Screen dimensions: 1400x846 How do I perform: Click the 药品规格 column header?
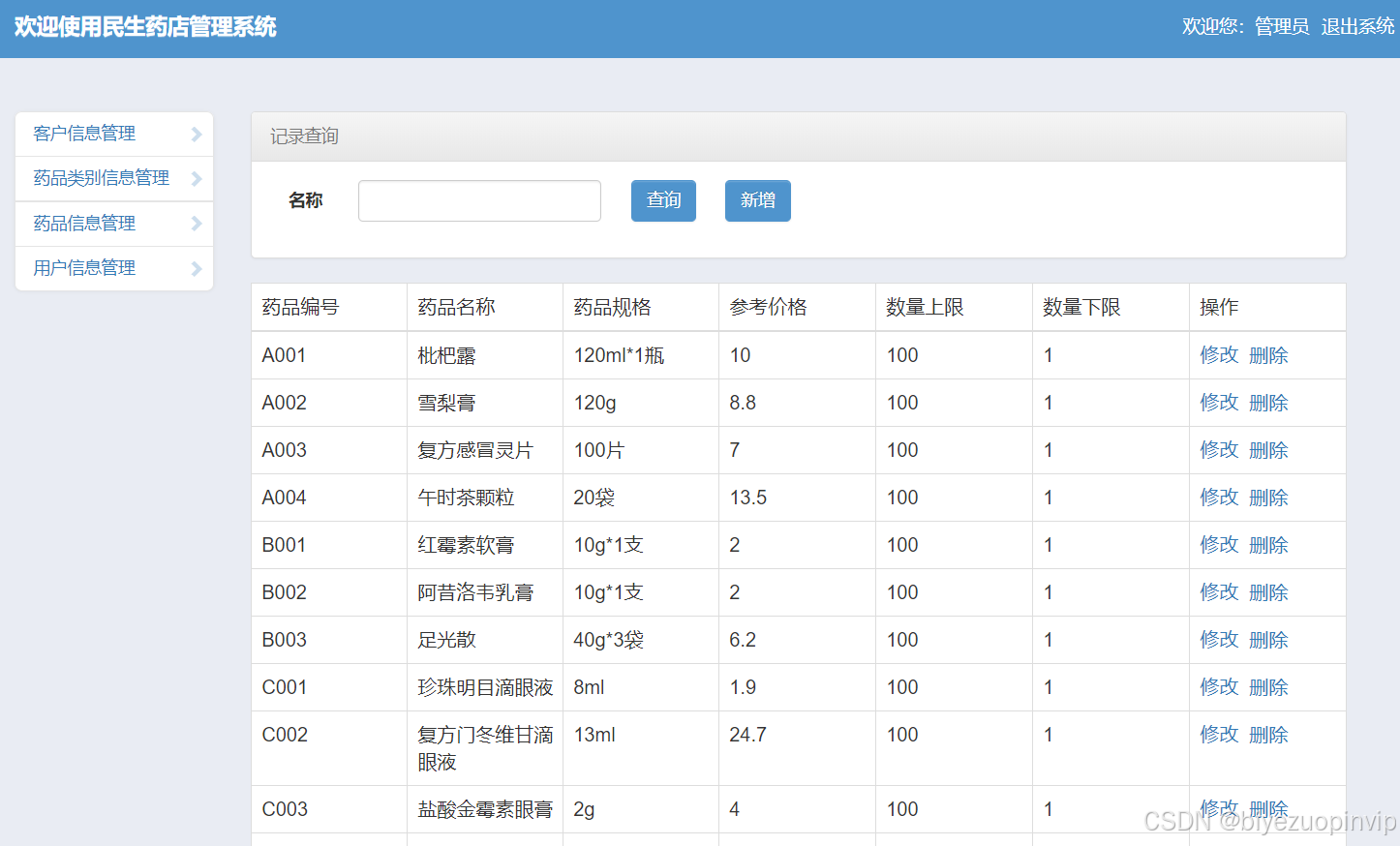pos(641,307)
